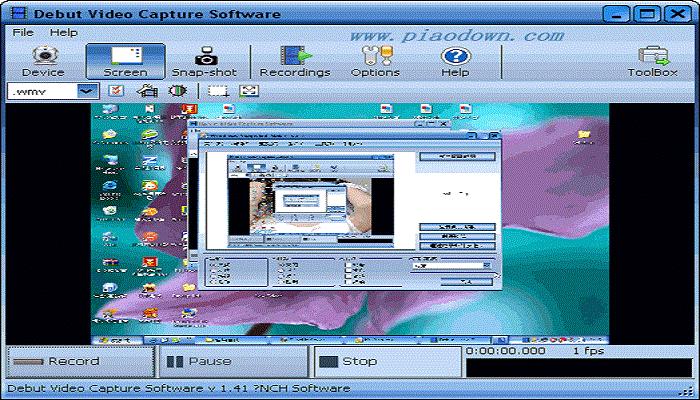Open the ToolBox
Image resolution: width=700 pixels, height=400 pixels.
653,62
